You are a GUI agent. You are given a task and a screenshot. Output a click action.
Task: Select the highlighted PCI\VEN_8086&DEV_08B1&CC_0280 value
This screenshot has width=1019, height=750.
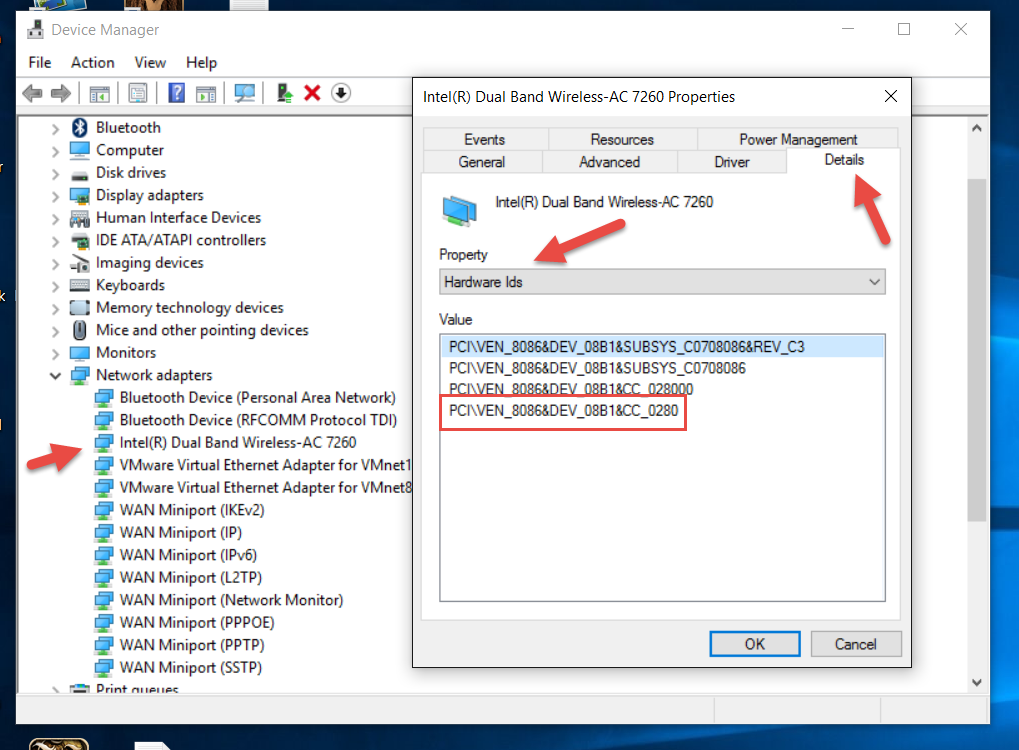click(562, 410)
